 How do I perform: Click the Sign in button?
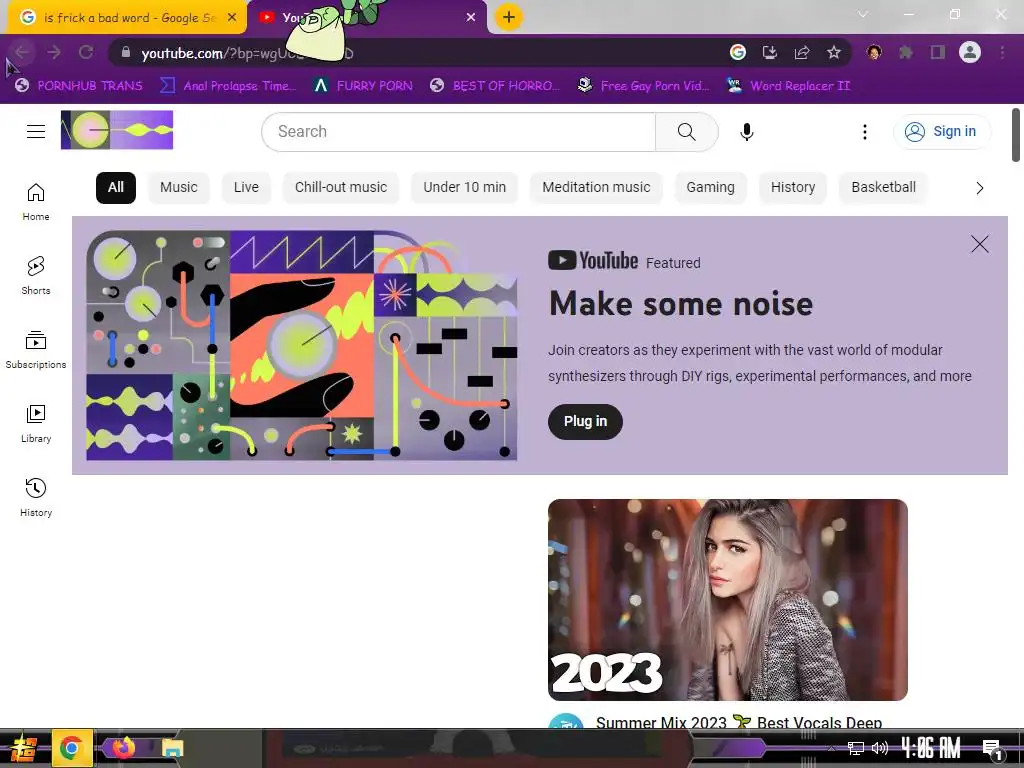942,131
